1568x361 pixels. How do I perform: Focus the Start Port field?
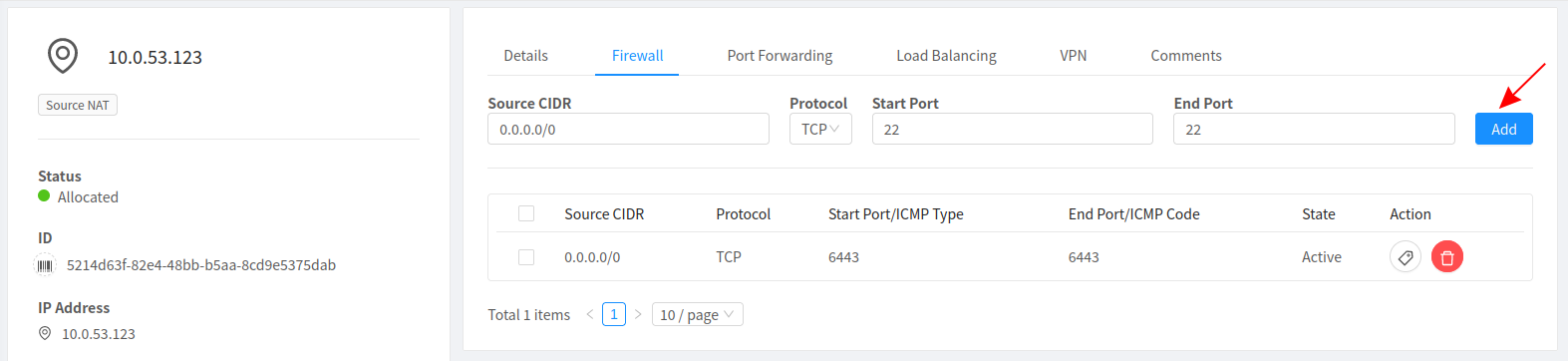coord(1013,129)
